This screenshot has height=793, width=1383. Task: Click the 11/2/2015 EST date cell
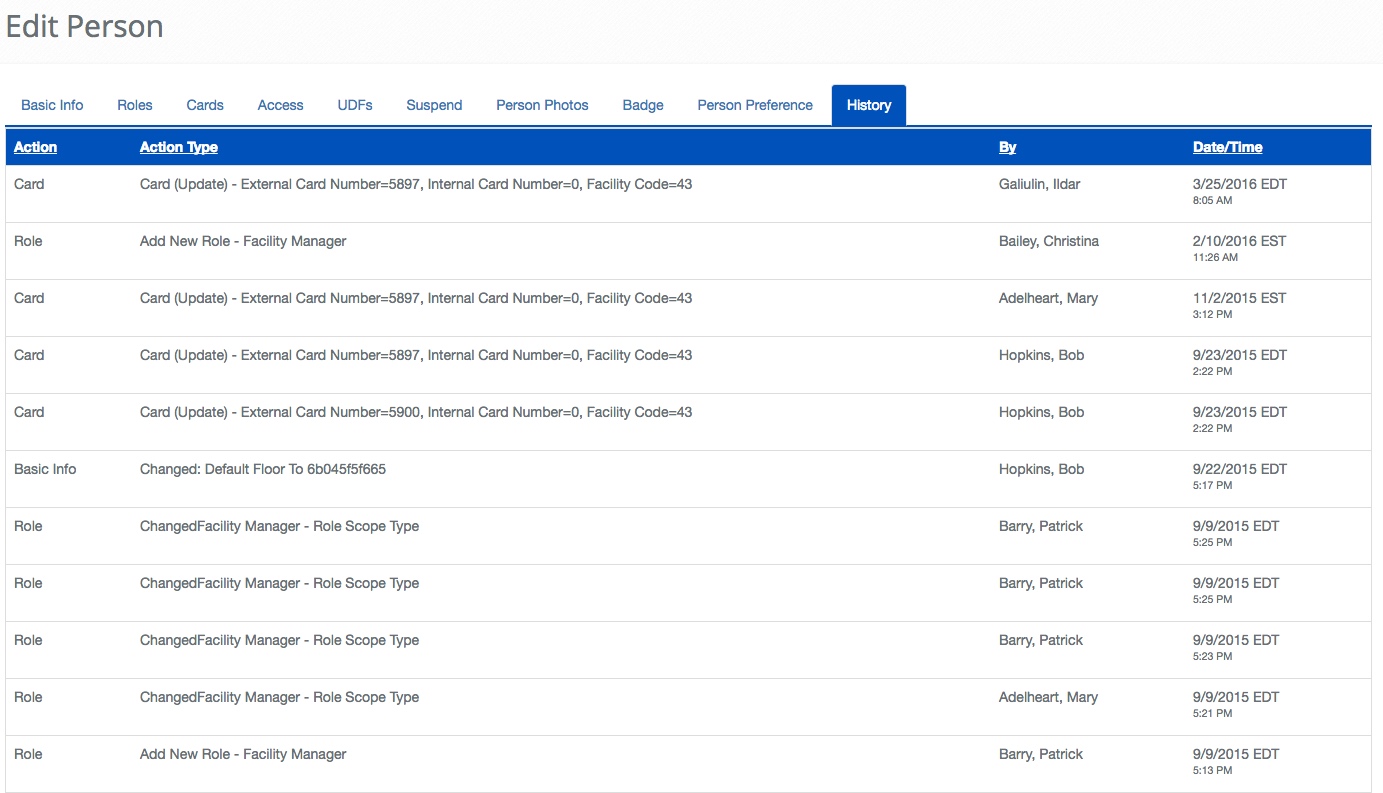1239,298
